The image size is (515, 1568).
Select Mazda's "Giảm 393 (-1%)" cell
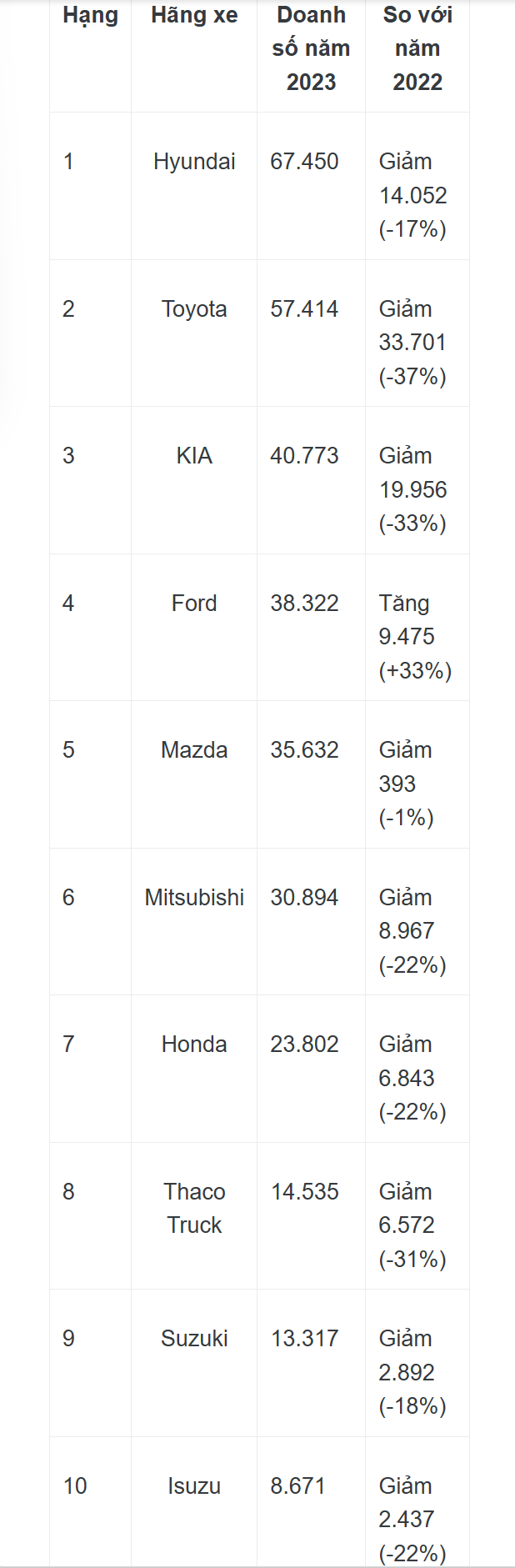pyautogui.click(x=406, y=784)
